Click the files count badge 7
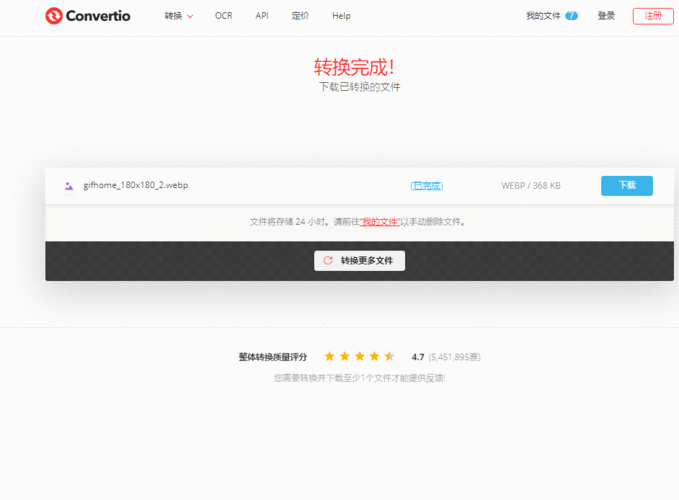 571,16
